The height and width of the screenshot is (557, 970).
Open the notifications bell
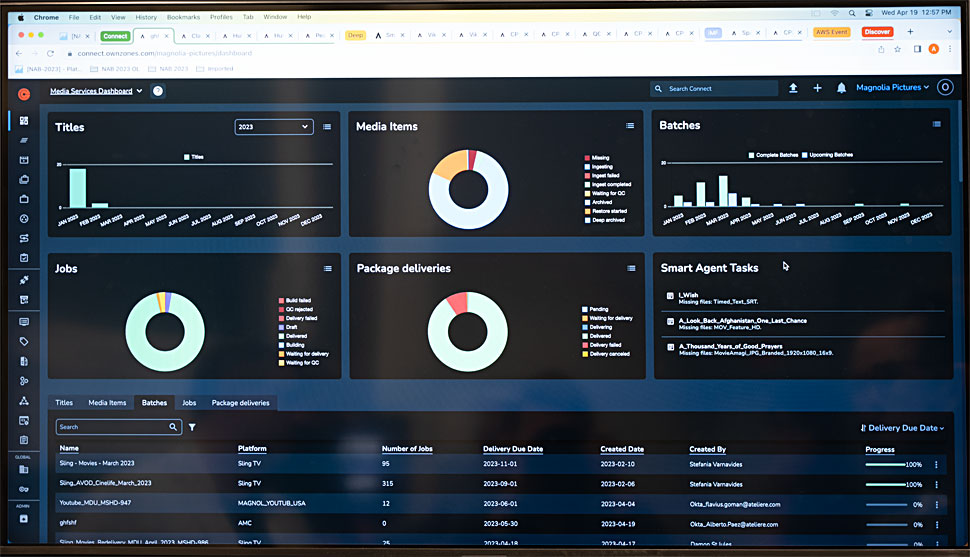coord(841,88)
